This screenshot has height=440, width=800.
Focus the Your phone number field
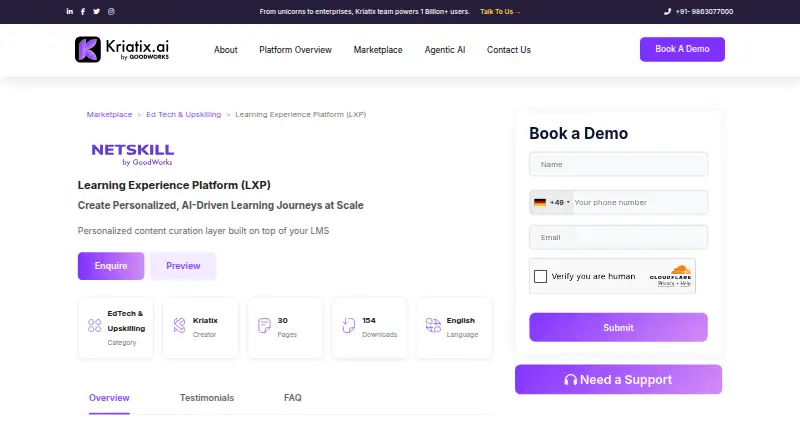(x=640, y=203)
